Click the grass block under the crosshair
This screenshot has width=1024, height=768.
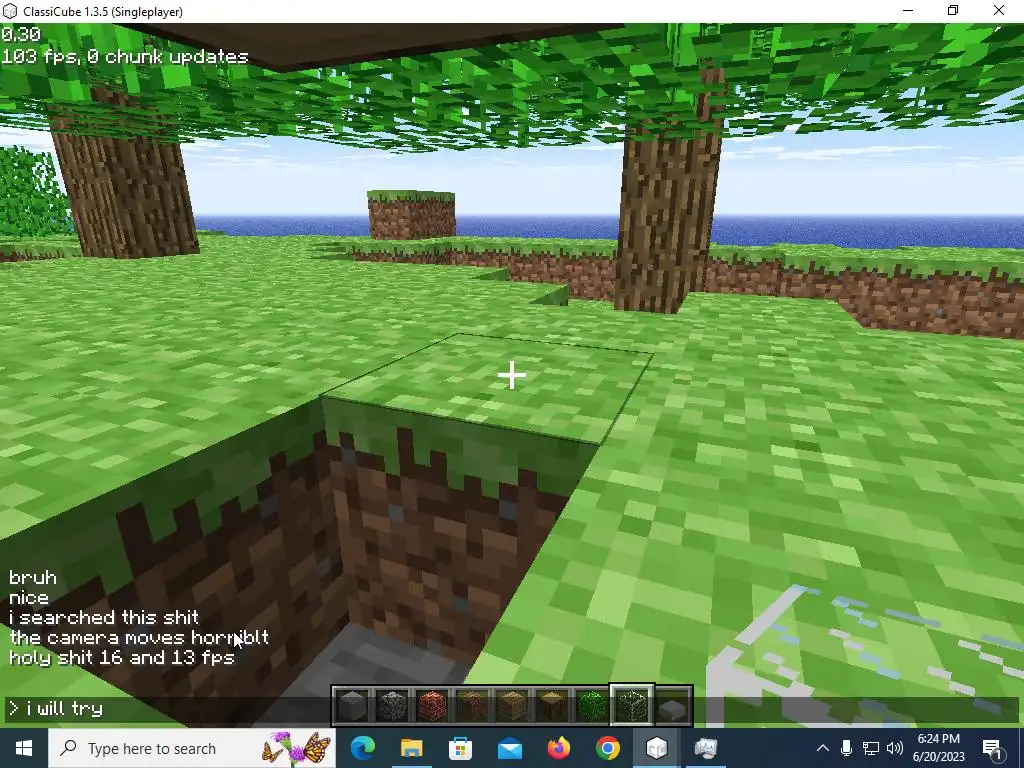(511, 376)
